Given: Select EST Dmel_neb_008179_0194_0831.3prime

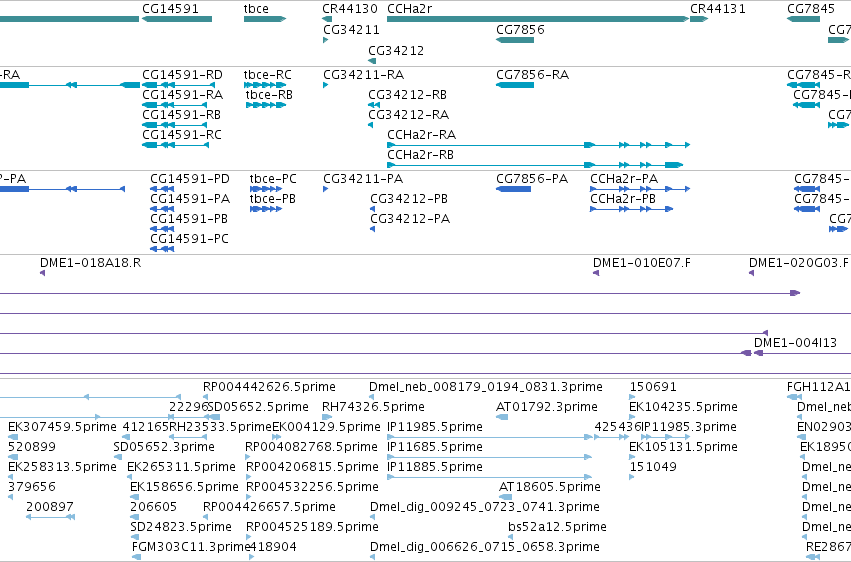Looking at the screenshot, I should (x=486, y=387).
